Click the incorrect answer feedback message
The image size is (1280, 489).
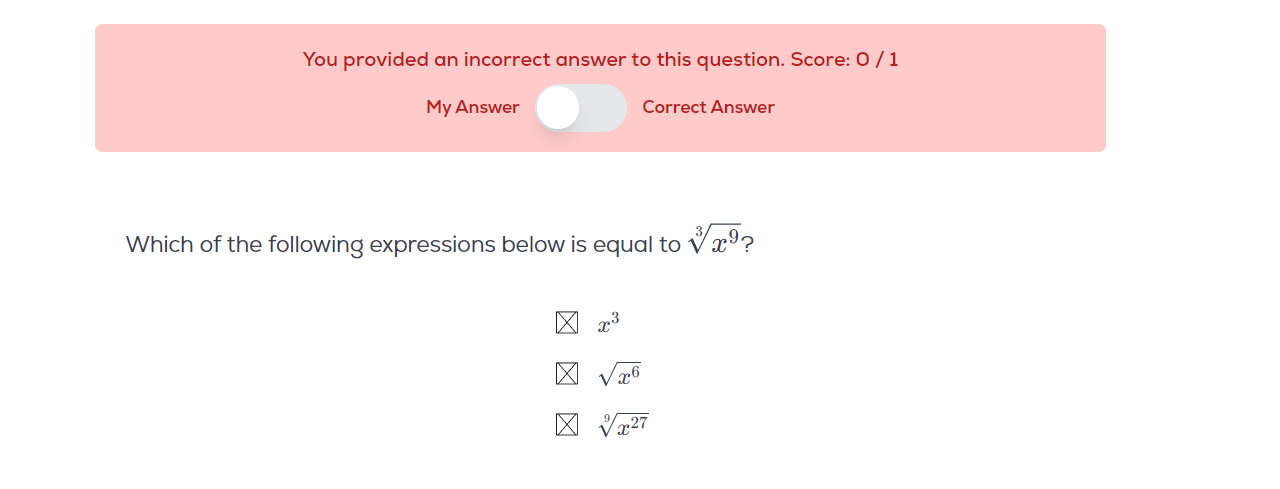point(601,59)
